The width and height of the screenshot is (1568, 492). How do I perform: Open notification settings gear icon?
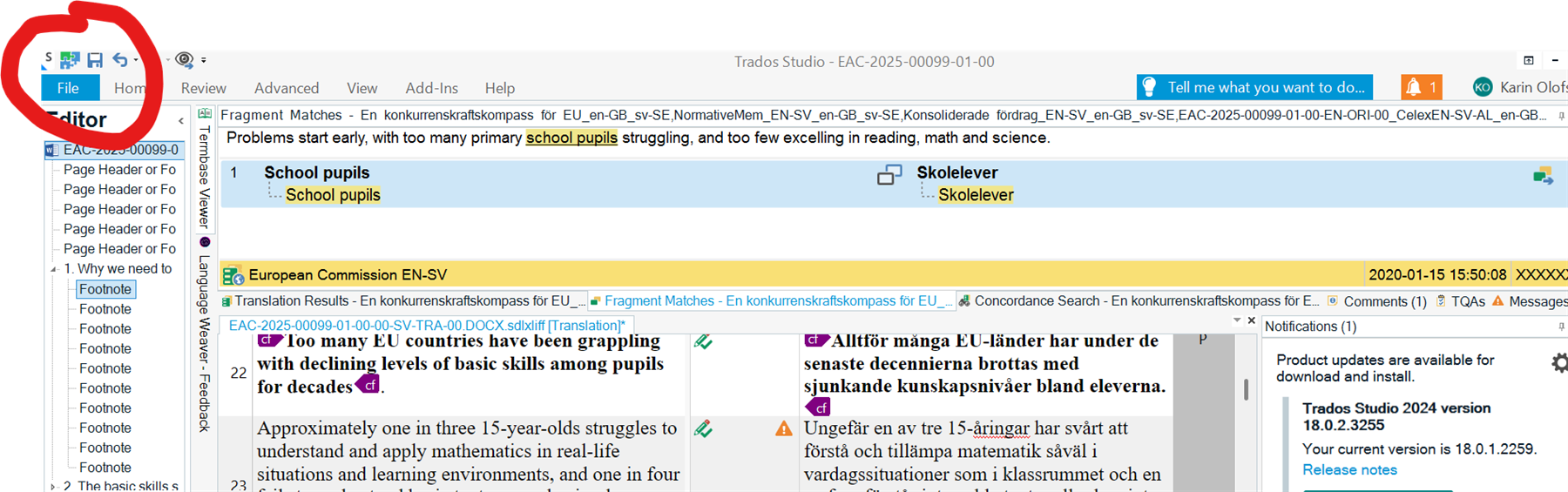[x=1559, y=363]
